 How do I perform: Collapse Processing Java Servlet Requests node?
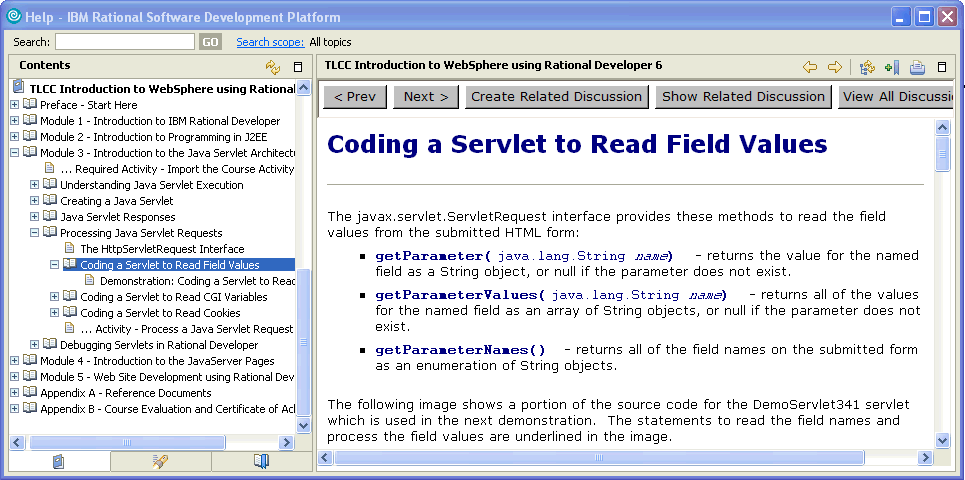point(34,233)
